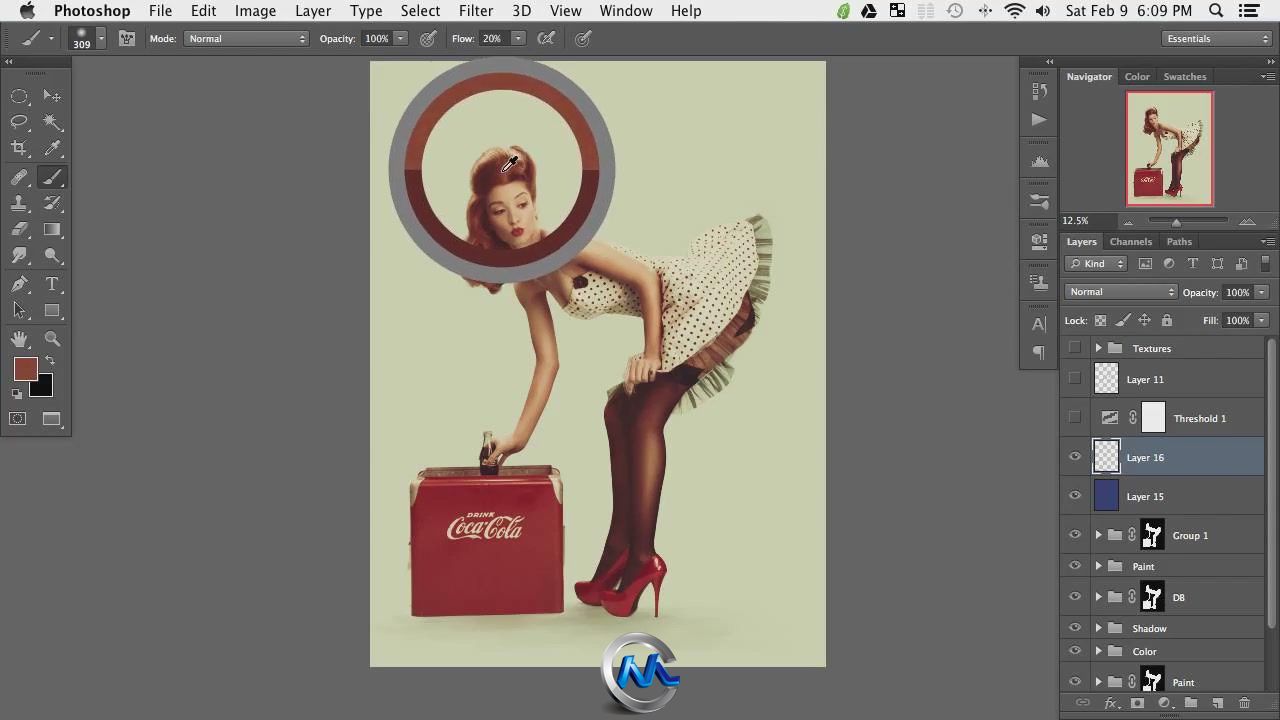Select the Eyedropper tool
Screen dimensions: 1280x720
(x=52, y=148)
